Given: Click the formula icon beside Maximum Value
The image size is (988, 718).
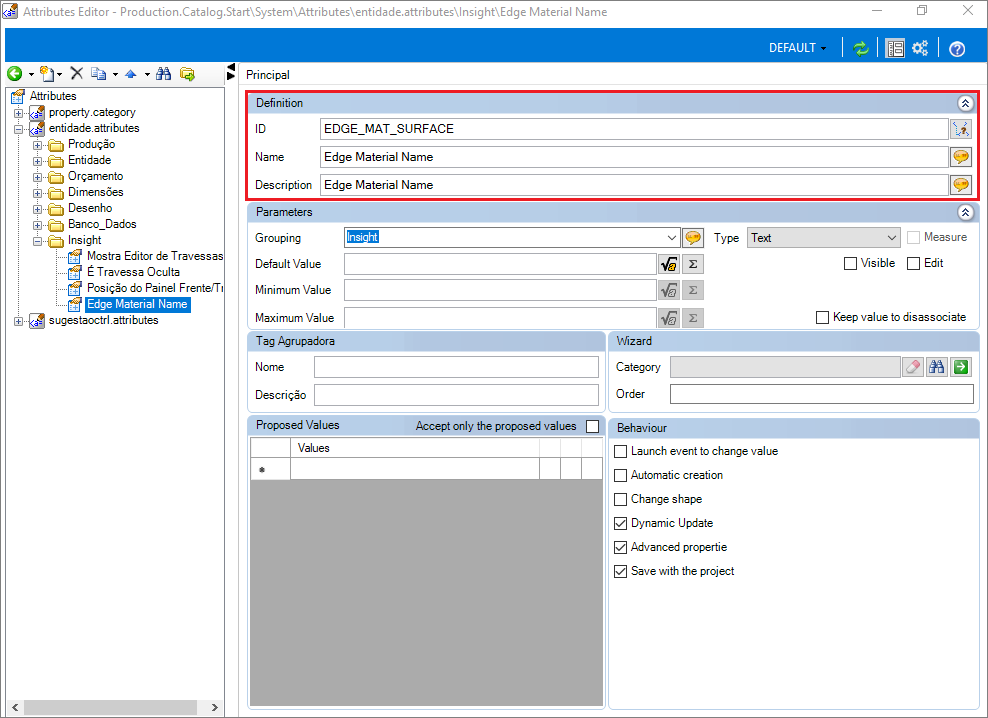Looking at the screenshot, I should pos(669,318).
